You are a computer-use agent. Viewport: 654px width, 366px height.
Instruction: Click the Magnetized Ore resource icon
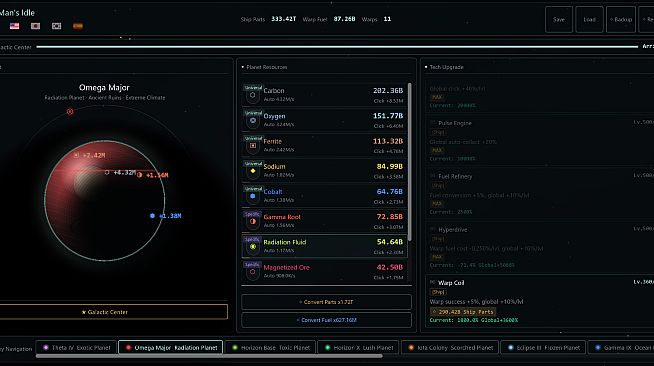point(253,272)
